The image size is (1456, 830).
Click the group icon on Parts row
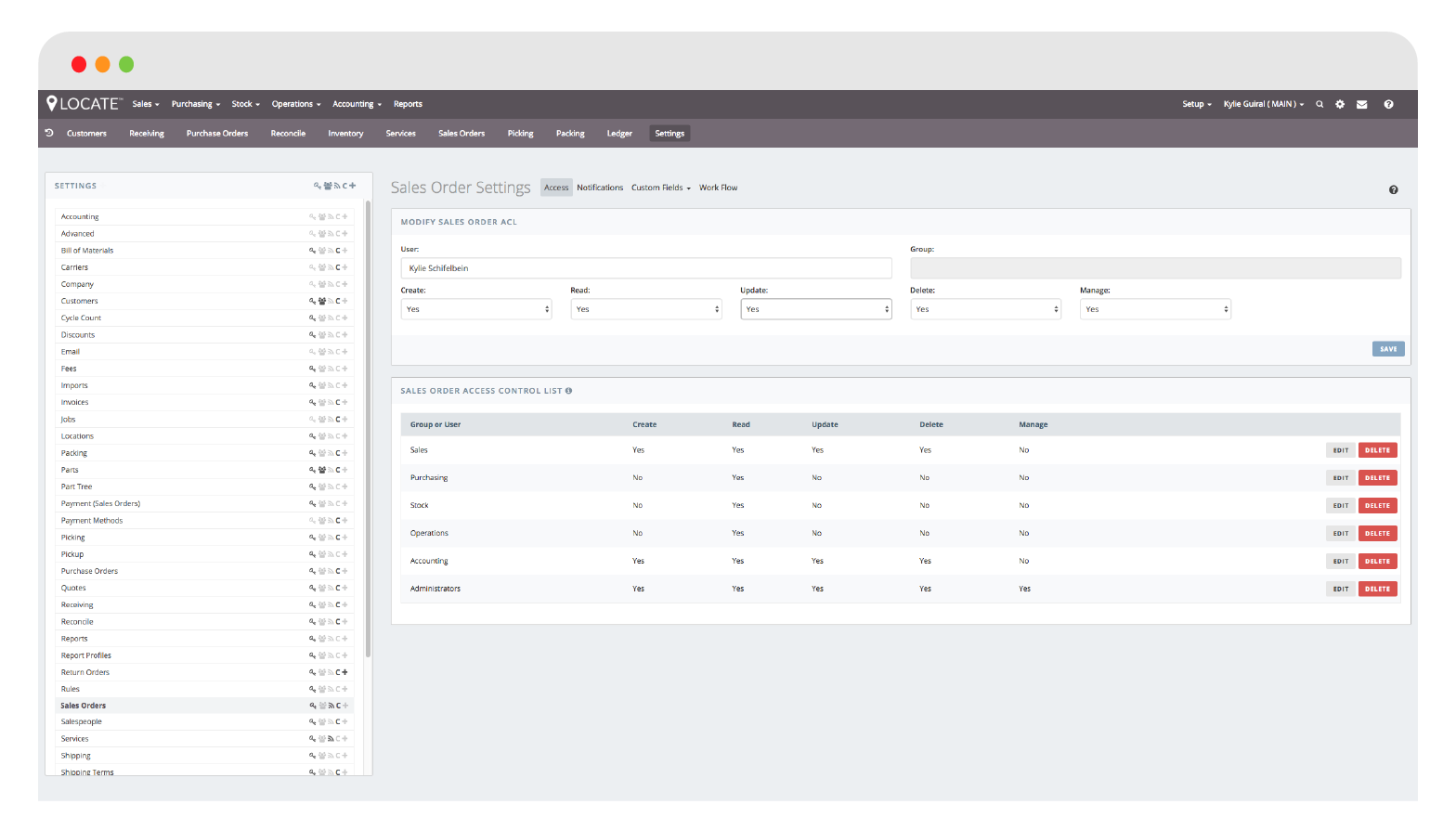(322, 470)
